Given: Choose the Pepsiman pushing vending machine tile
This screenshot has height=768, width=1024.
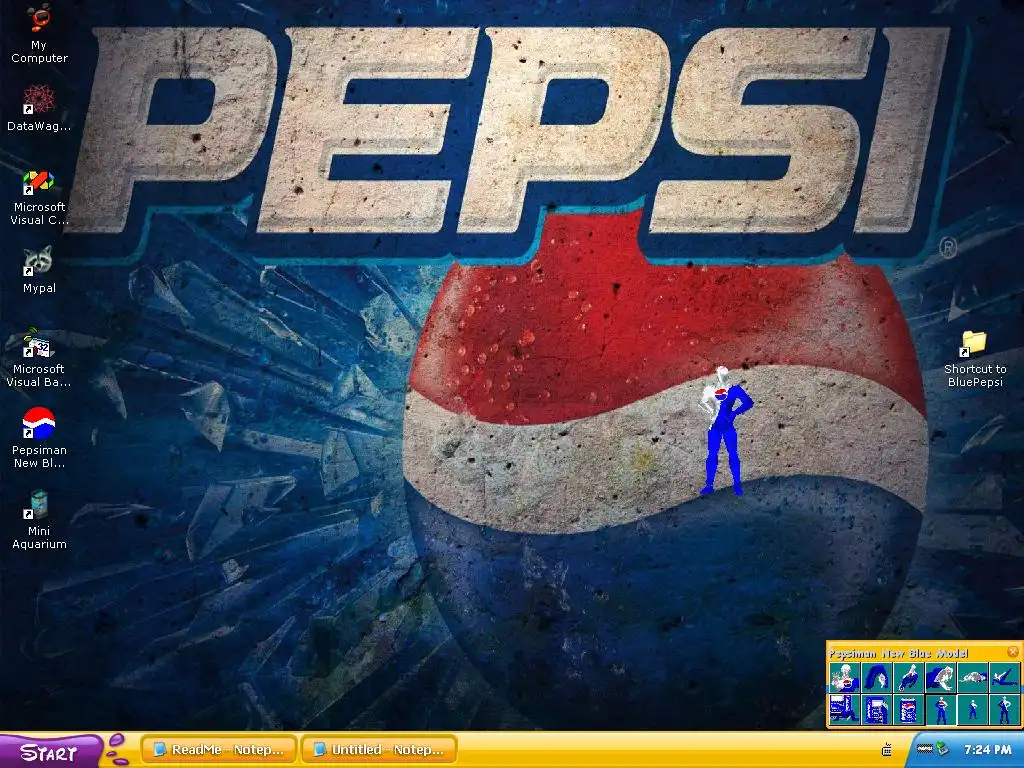Looking at the screenshot, I should click(844, 709).
